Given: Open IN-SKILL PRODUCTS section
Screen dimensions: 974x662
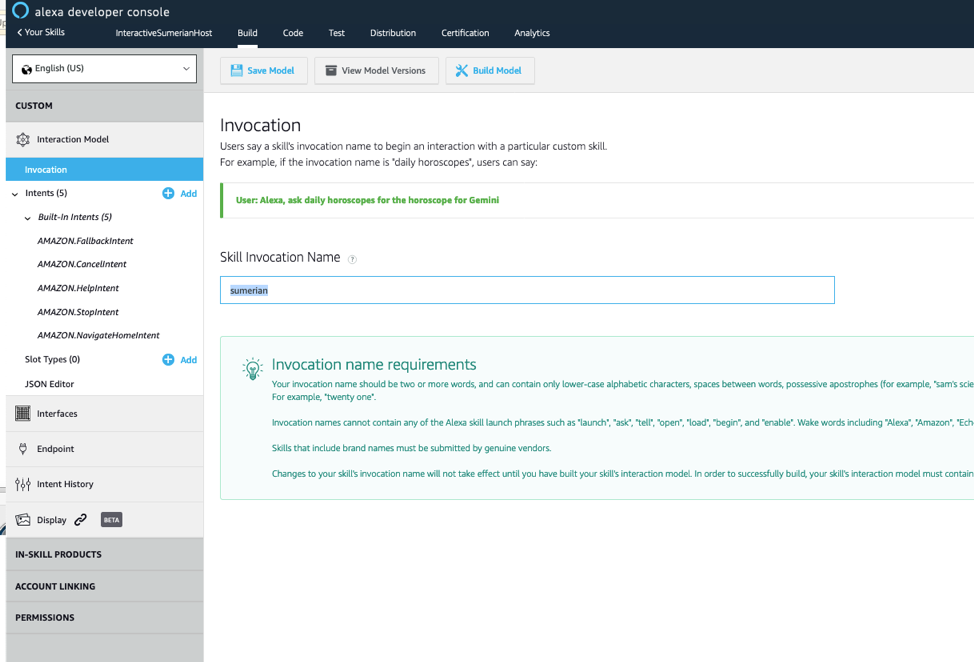Looking at the screenshot, I should coord(104,555).
